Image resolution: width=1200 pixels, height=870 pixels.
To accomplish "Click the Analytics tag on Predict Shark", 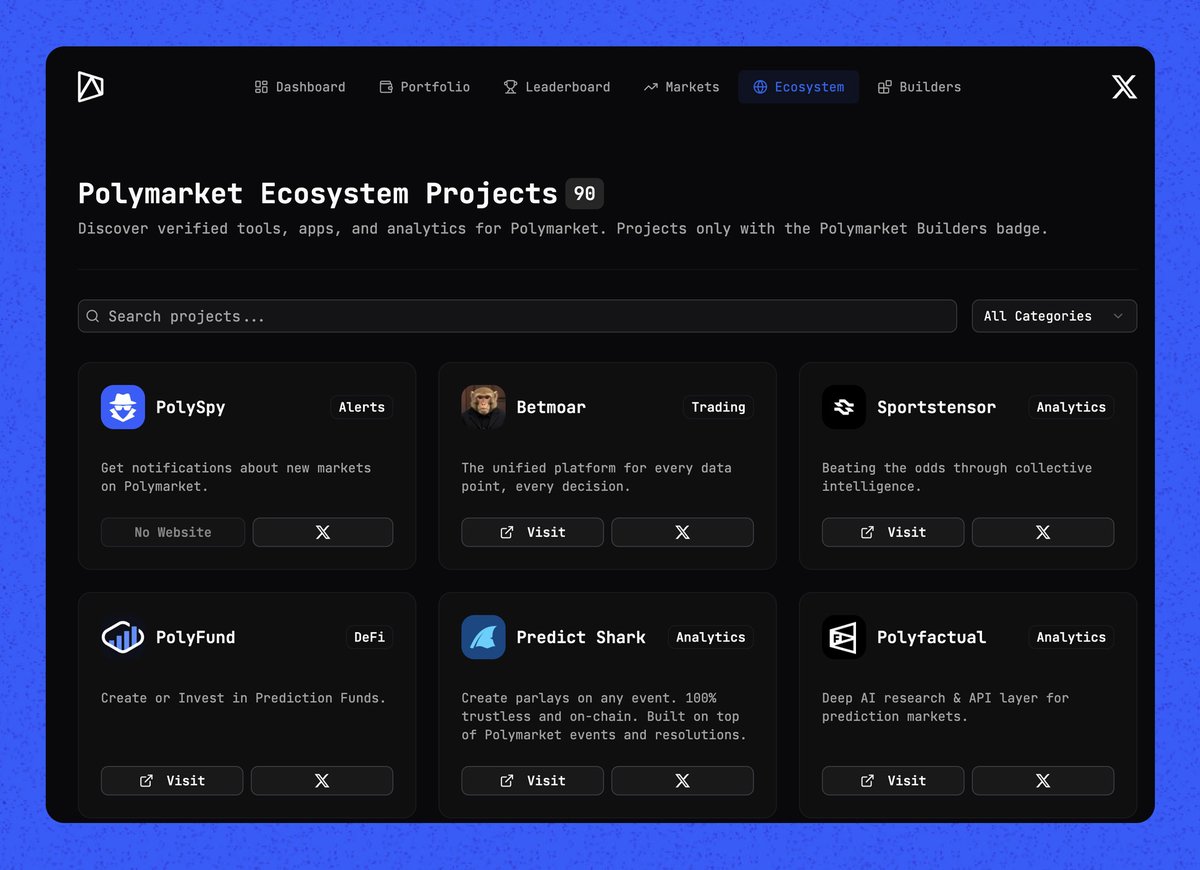I will pyautogui.click(x=710, y=637).
